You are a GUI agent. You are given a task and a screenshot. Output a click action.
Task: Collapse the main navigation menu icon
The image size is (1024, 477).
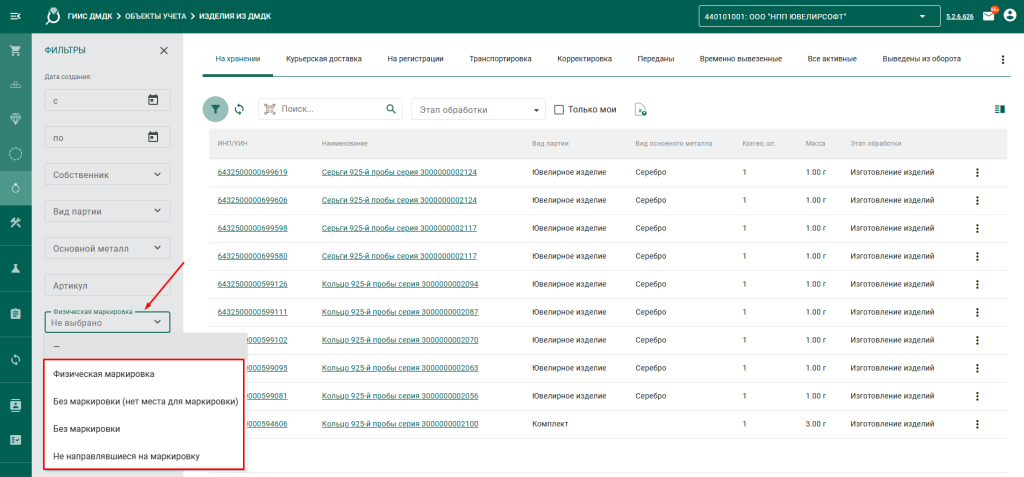pyautogui.click(x=15, y=16)
